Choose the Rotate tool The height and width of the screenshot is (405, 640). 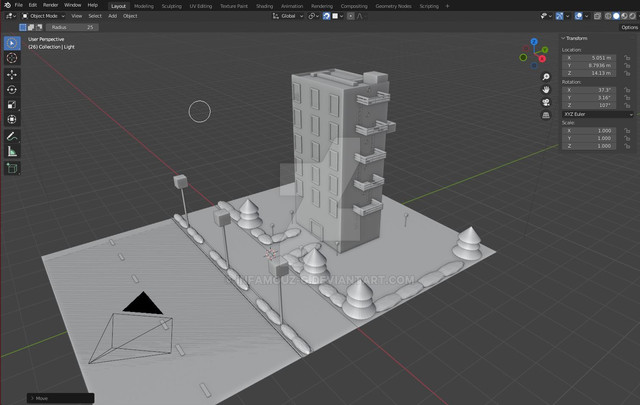tap(12, 90)
